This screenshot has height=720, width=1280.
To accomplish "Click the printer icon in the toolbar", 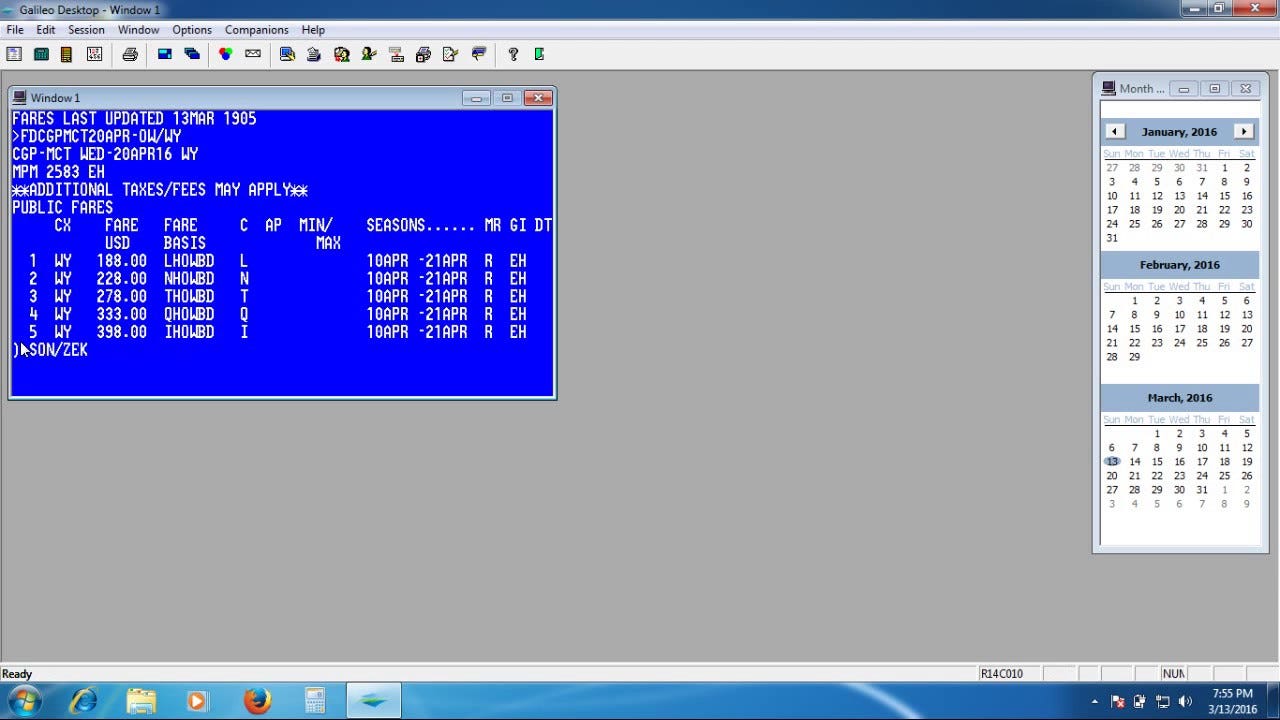I will (130, 54).
